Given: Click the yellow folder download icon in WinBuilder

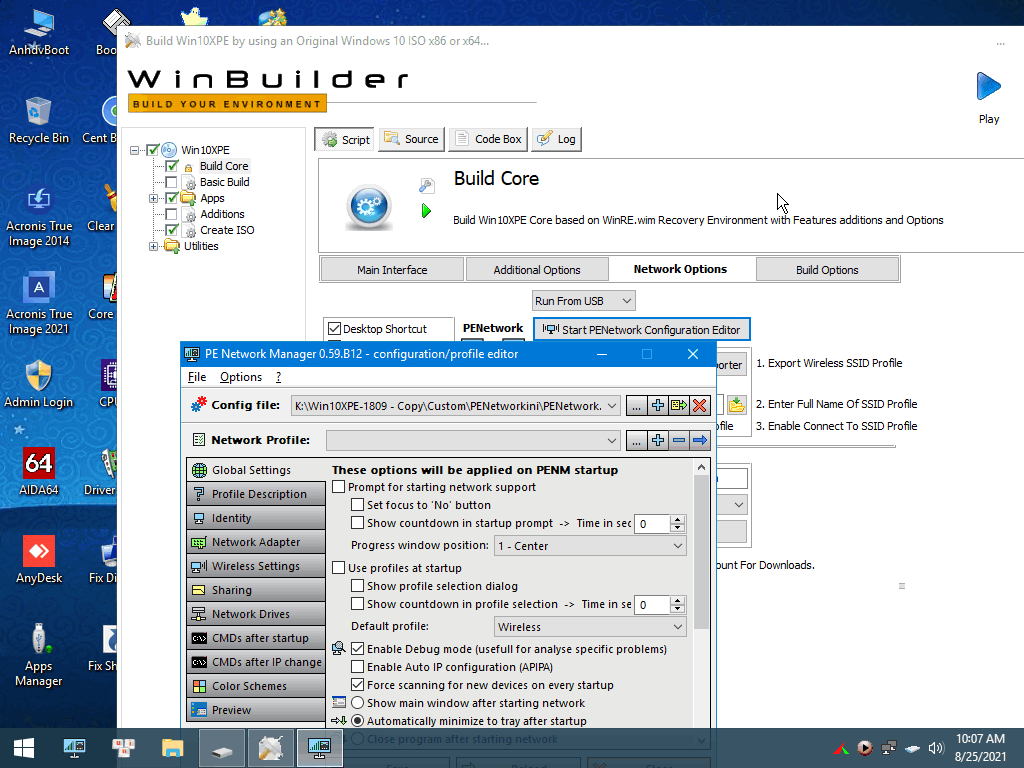Looking at the screenshot, I should click(737, 405).
